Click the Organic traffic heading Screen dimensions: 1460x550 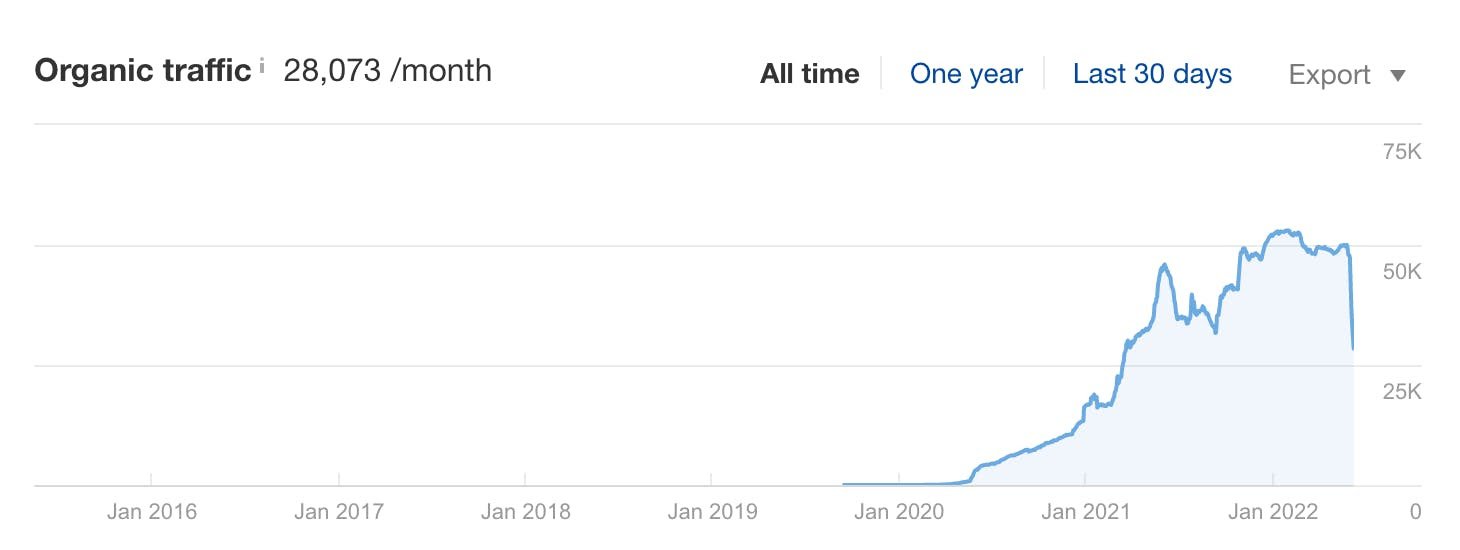142,71
